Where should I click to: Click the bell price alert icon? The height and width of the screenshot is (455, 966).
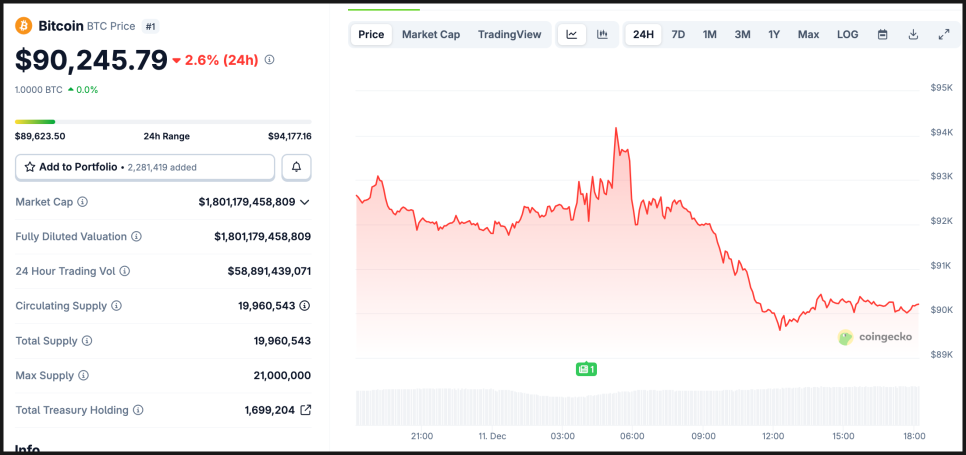pos(296,167)
